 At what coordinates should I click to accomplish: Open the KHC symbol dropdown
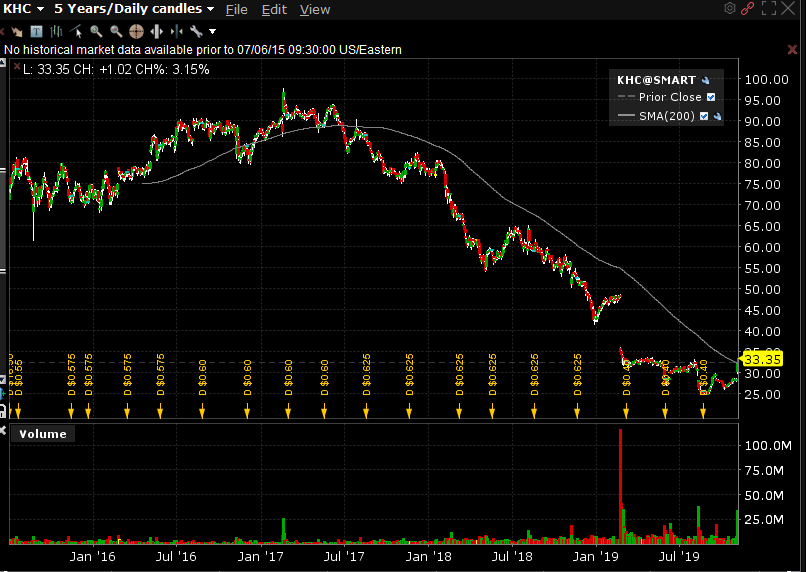point(25,9)
